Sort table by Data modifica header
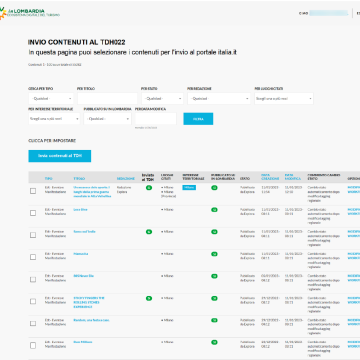 (x=293, y=177)
